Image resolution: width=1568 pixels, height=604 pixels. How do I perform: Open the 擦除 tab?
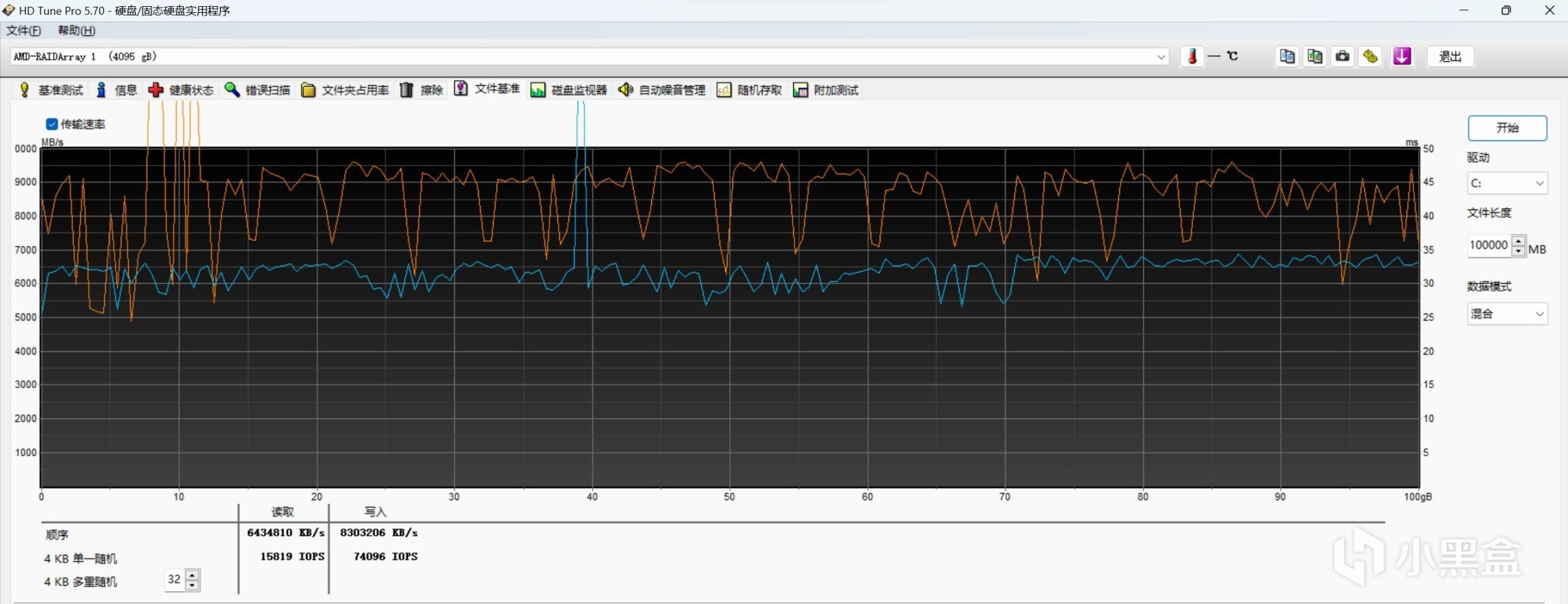[421, 90]
